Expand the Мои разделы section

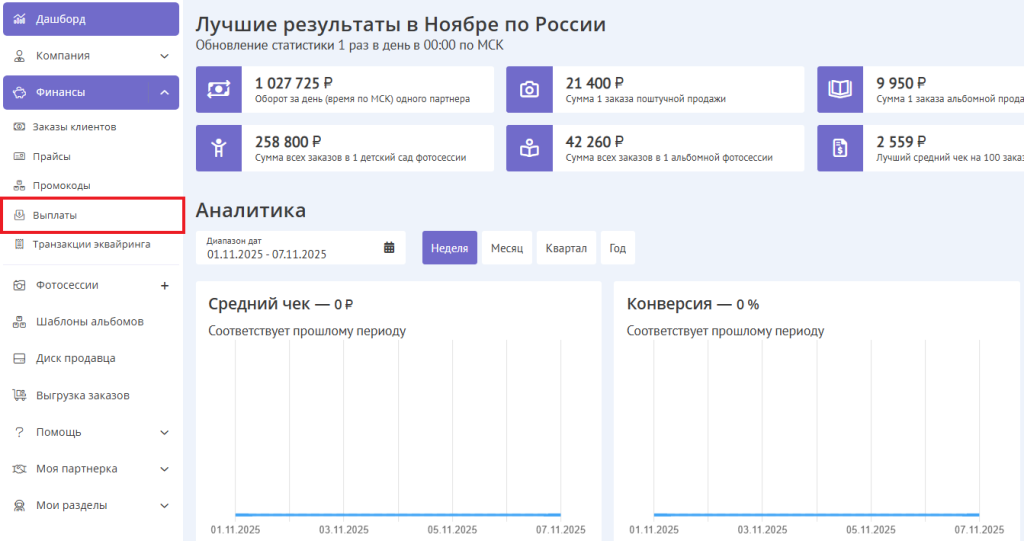click(164, 505)
